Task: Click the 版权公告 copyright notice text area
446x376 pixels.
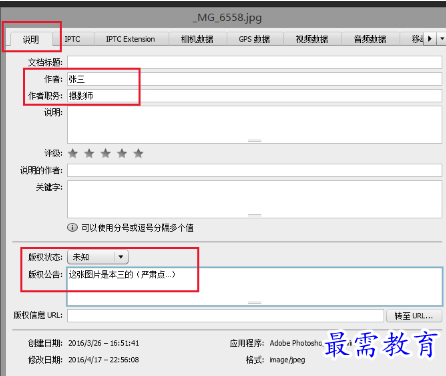Action: point(255,286)
